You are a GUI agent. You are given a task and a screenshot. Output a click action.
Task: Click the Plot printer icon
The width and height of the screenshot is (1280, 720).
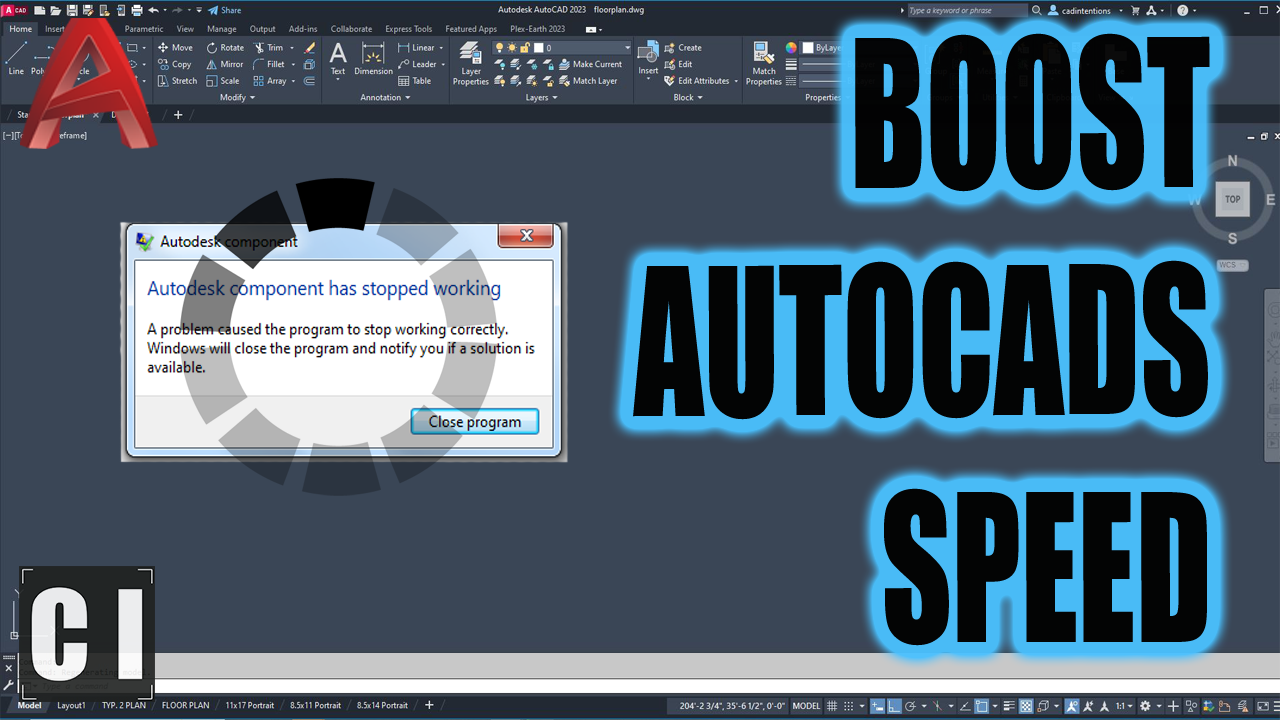tap(136, 10)
